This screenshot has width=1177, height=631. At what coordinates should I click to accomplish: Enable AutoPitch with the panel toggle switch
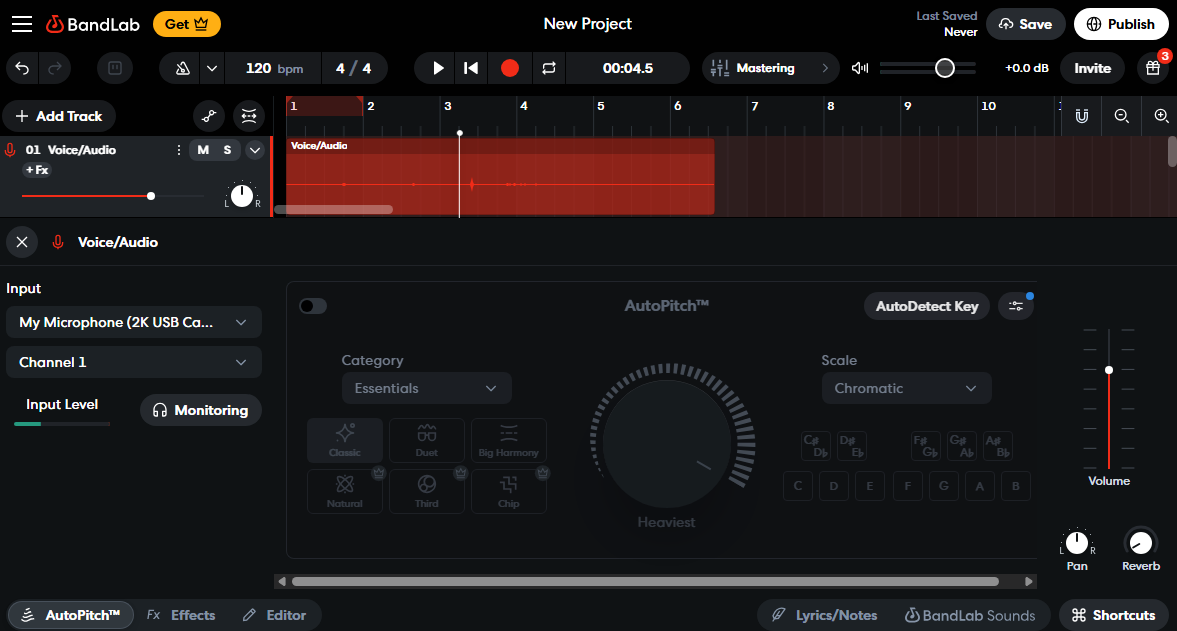pos(312,305)
